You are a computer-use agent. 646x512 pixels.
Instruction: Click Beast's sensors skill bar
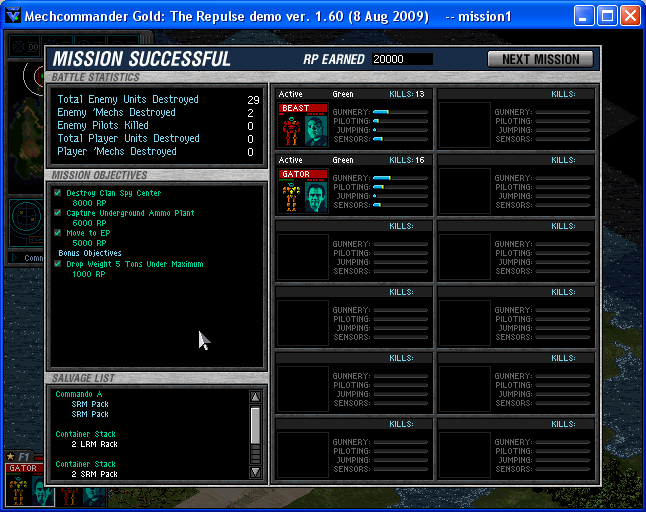tap(400, 139)
